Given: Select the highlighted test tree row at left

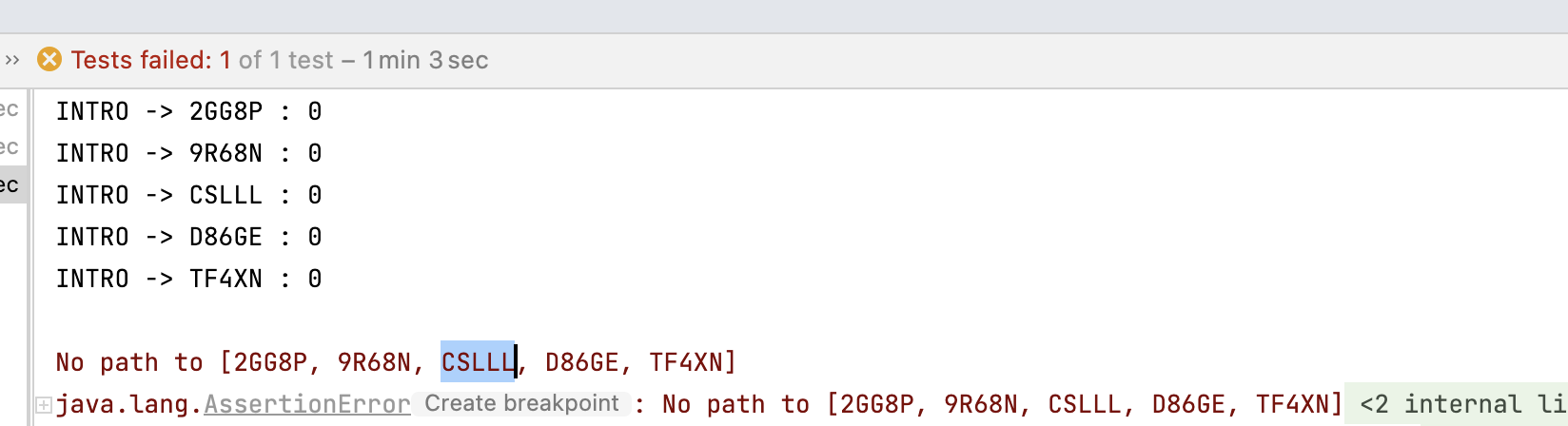Looking at the screenshot, I should (12, 184).
